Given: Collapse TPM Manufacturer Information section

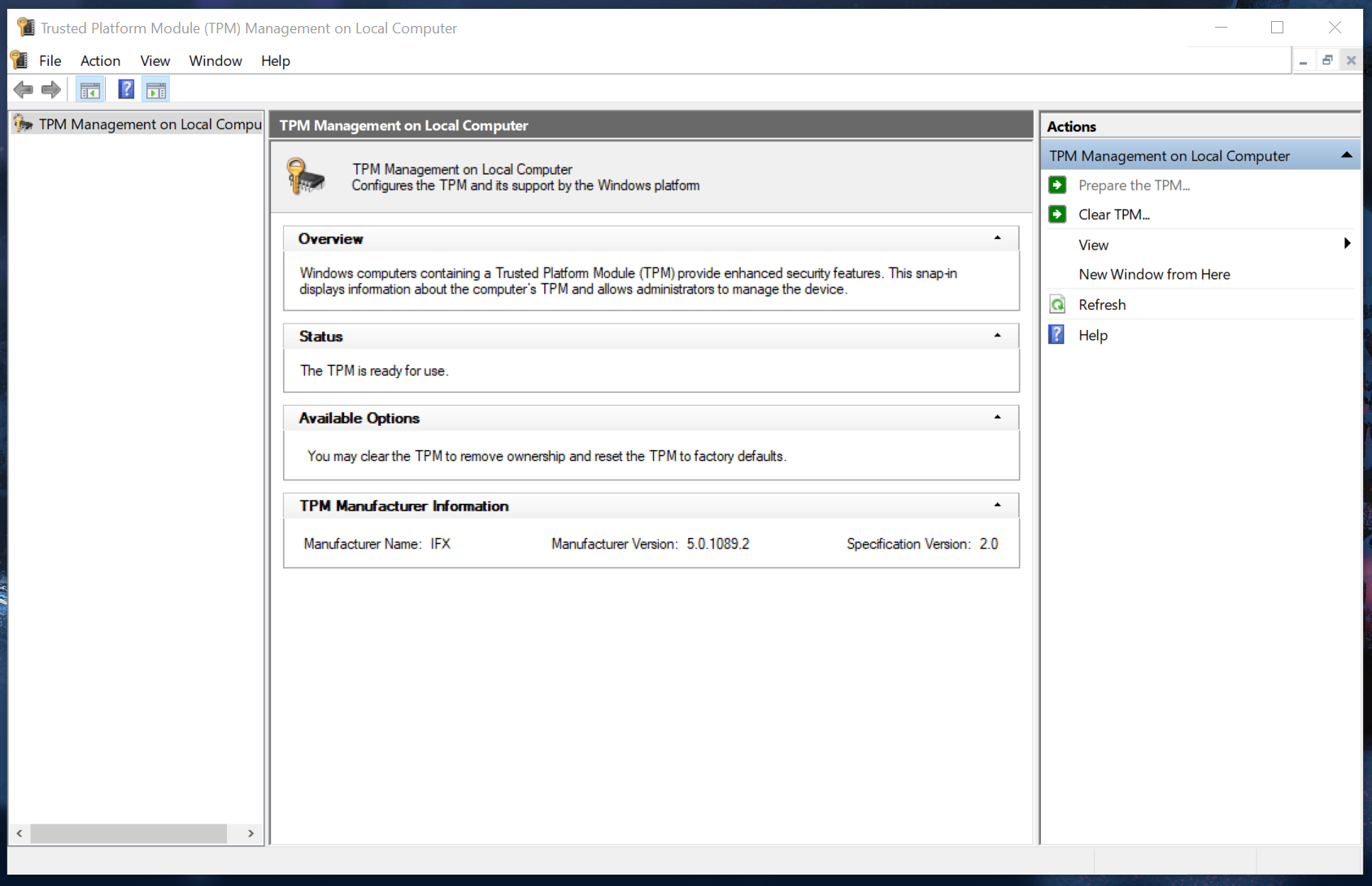Looking at the screenshot, I should pos(997,505).
